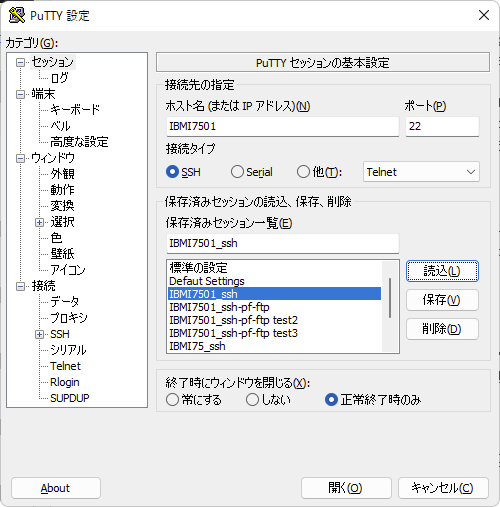
Task: Click the port field showing 22
Action: click(x=442, y=126)
